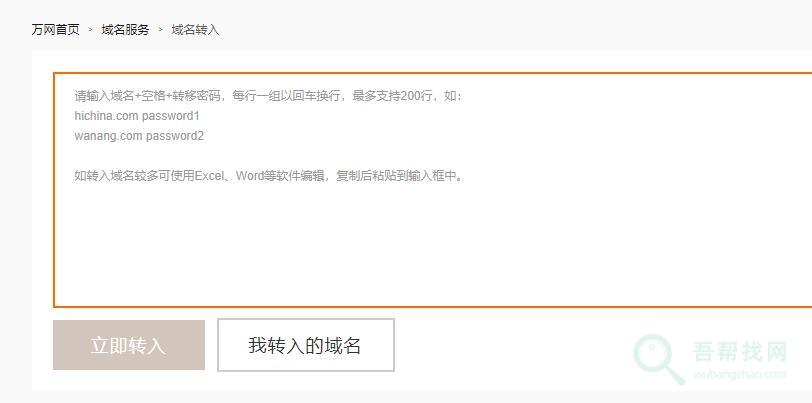Click the hichina.com example text
The image size is (812, 403).
(106, 116)
